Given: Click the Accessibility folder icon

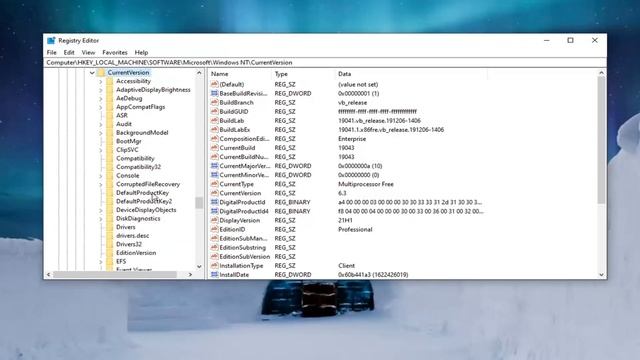Looking at the screenshot, I should [x=109, y=81].
